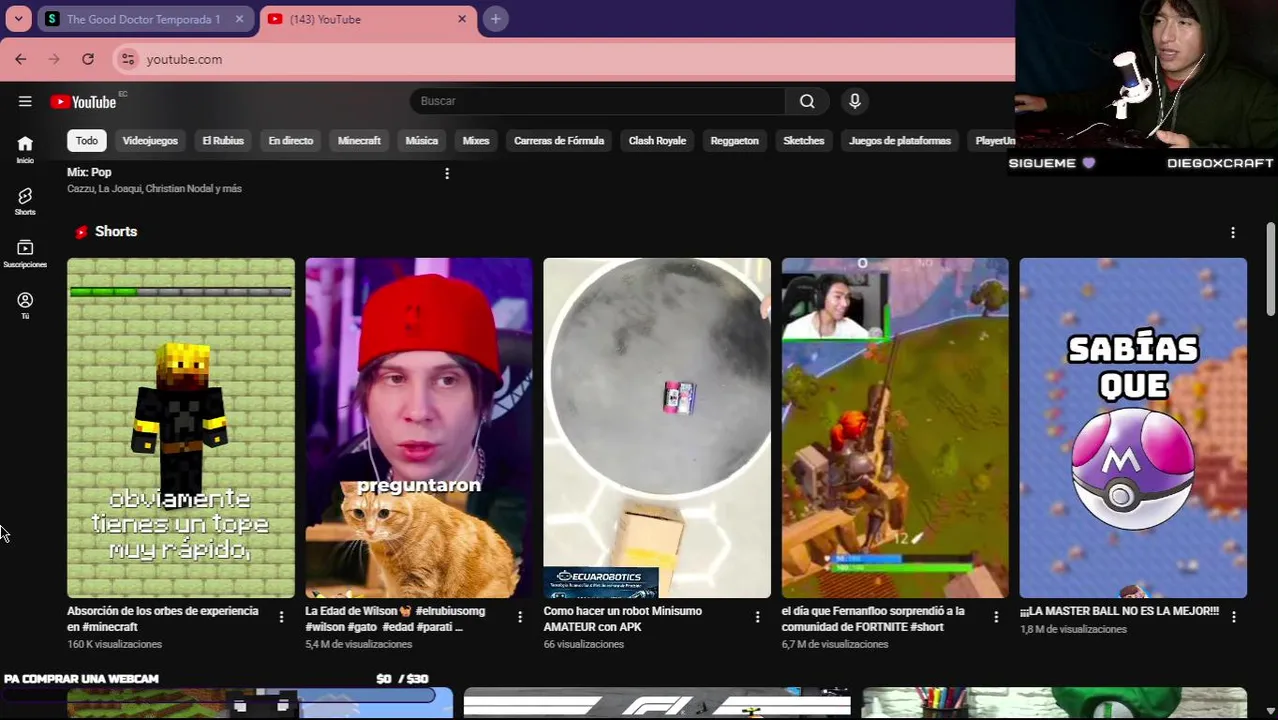Click the search magnifier button
Viewport: 1278px width, 720px height.
[807, 101]
